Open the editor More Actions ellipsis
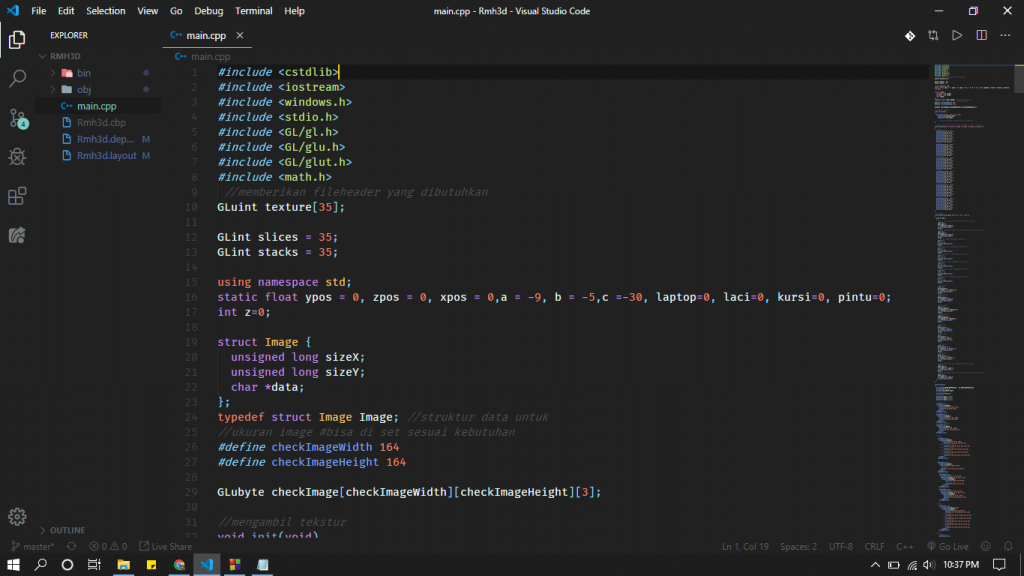 (x=1005, y=35)
